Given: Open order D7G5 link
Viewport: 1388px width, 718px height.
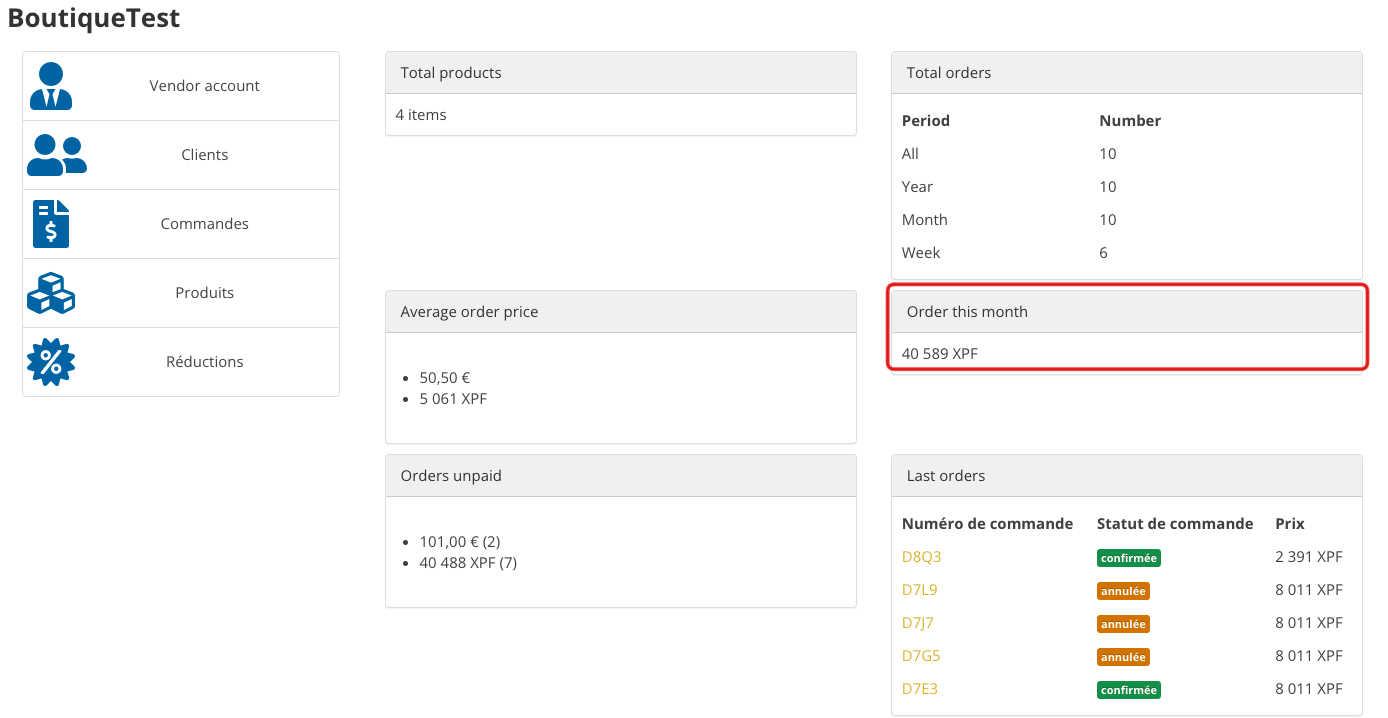Looking at the screenshot, I should click(x=921, y=656).
